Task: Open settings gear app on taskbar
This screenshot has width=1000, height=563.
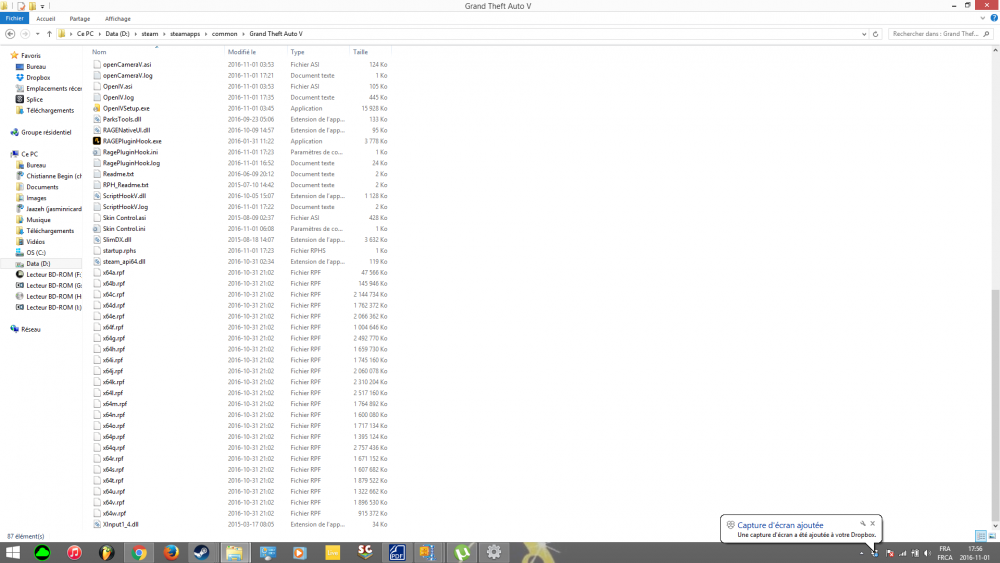Action: coord(494,552)
